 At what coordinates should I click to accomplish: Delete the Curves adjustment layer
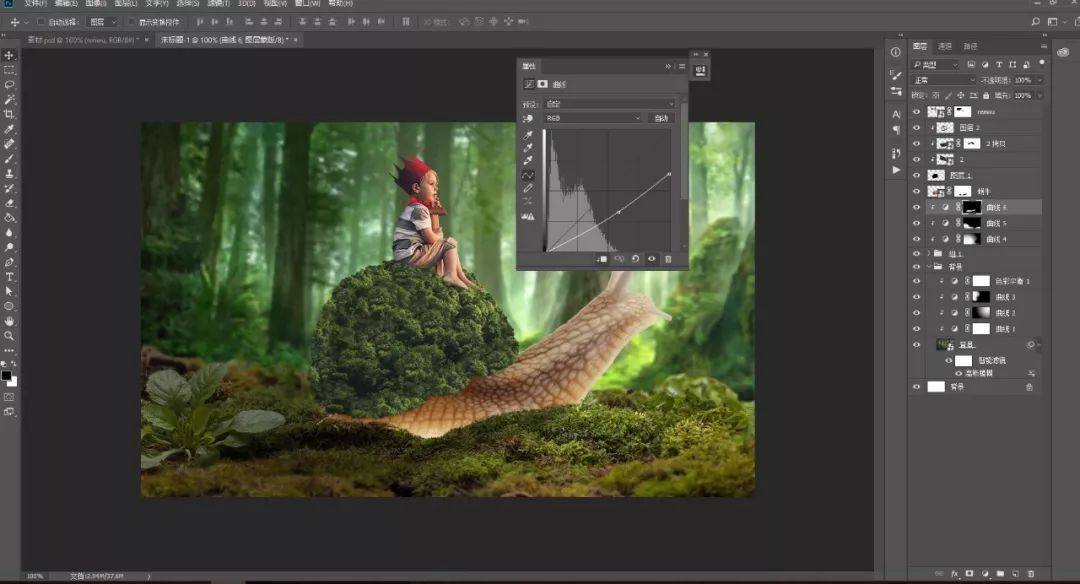pyautogui.click(x=668, y=259)
